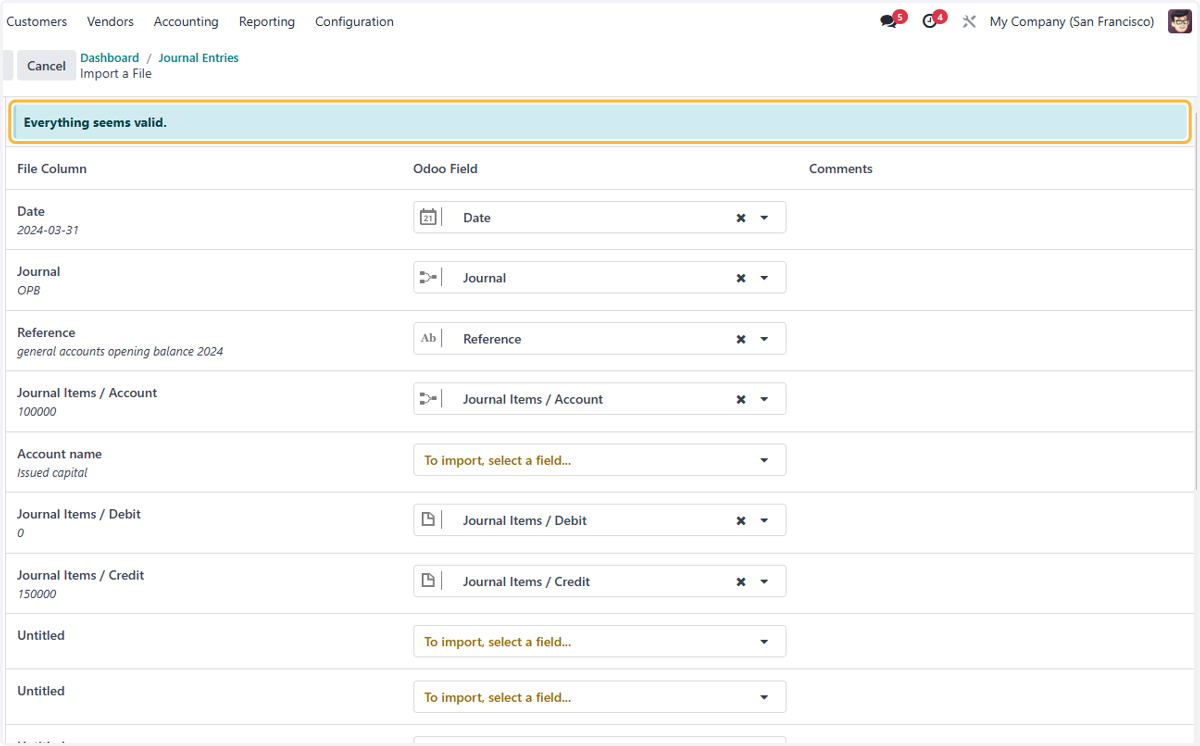Open the Customers menu
The width and height of the screenshot is (1200, 746).
pos(37,21)
